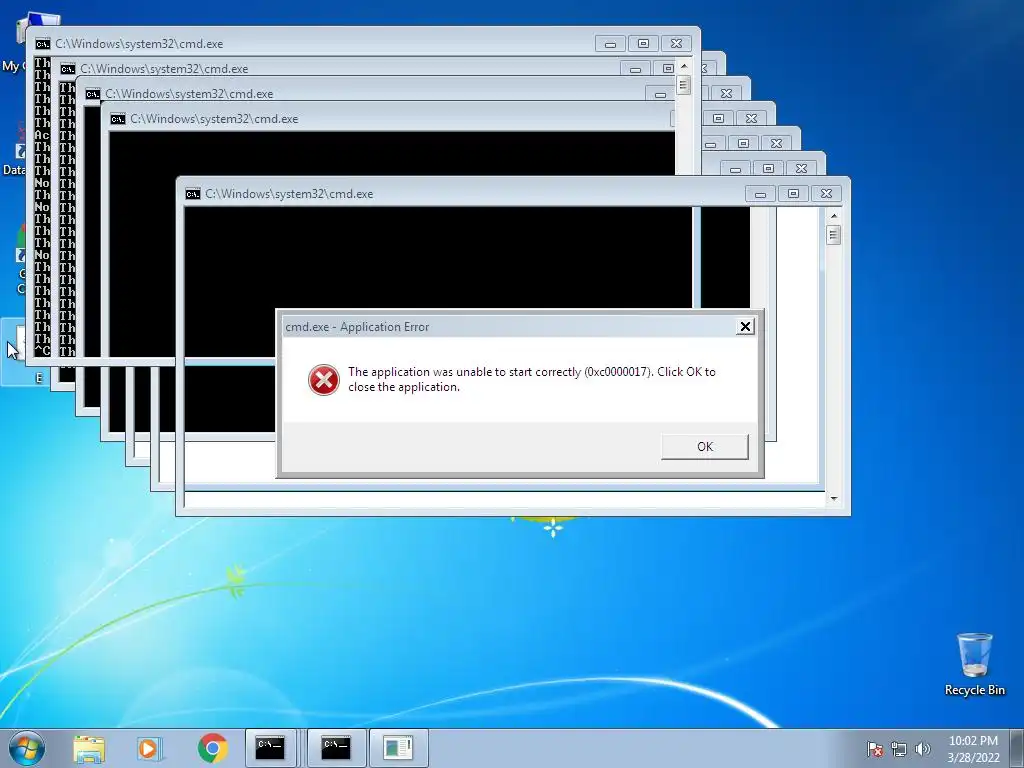
Task: Click the Show Desktop strip at taskbar end
Action: (x=1017, y=748)
